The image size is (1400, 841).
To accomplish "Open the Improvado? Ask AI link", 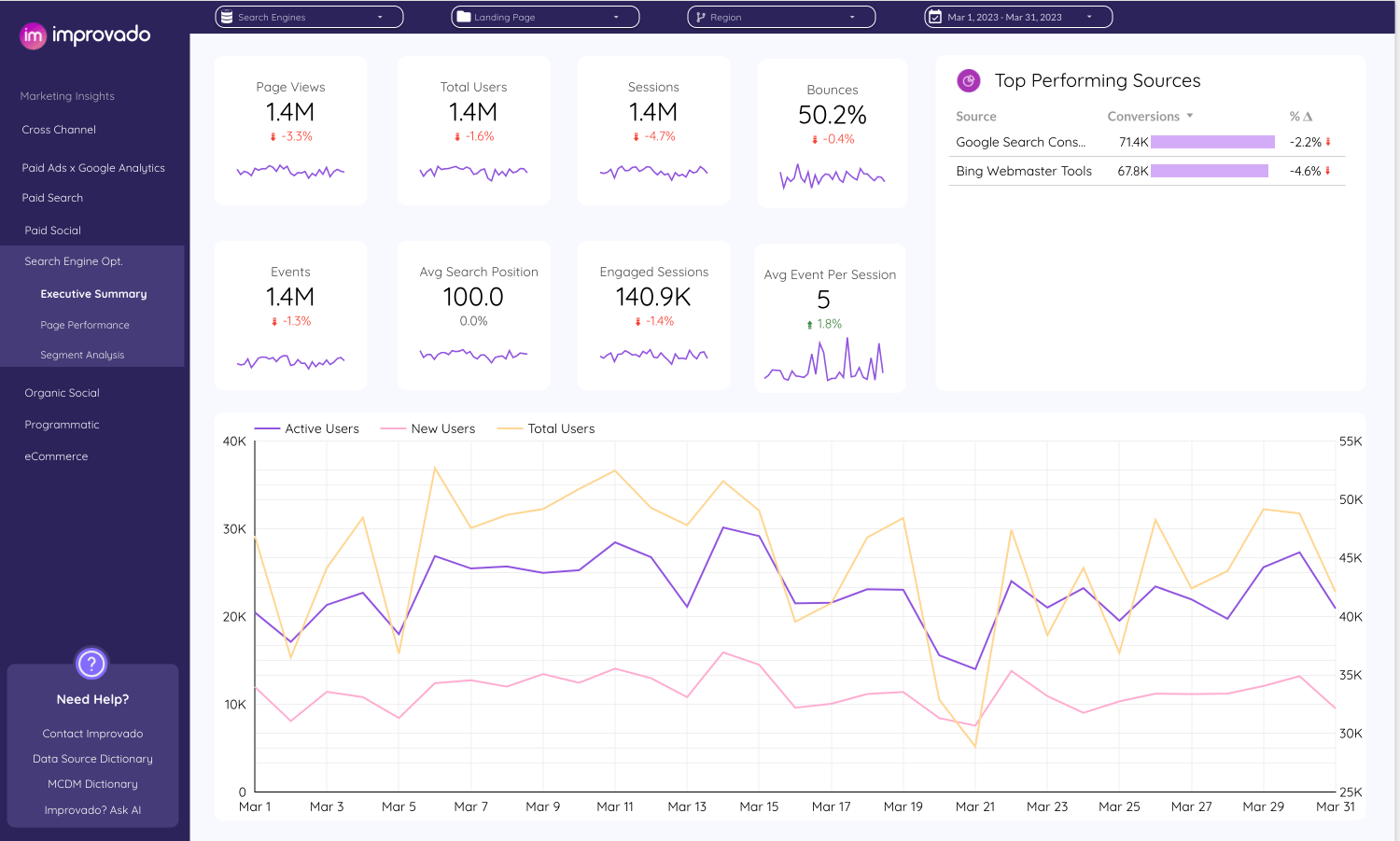I will 92,810.
